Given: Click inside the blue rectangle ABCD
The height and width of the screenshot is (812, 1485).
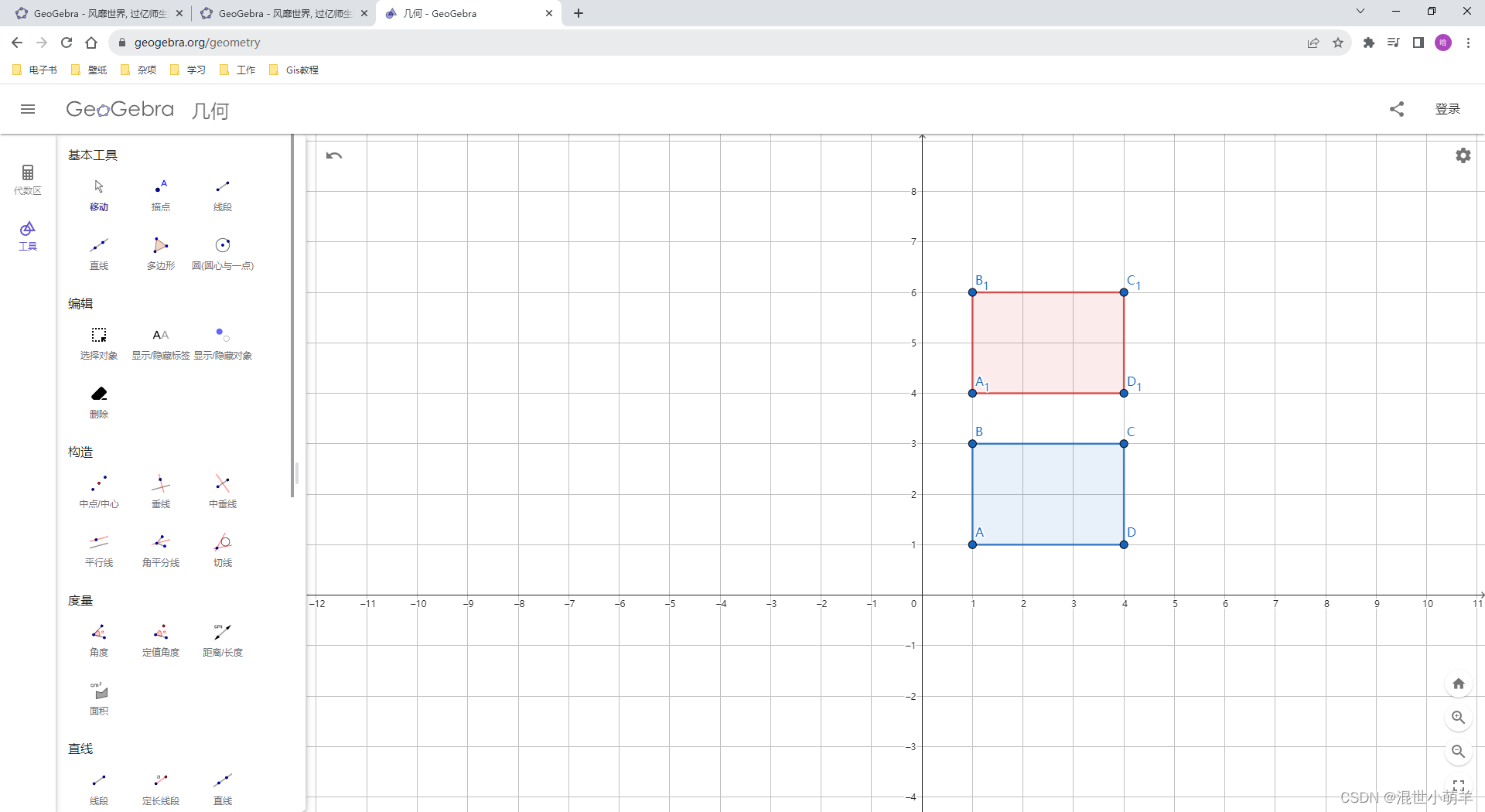Looking at the screenshot, I should 1048,494.
